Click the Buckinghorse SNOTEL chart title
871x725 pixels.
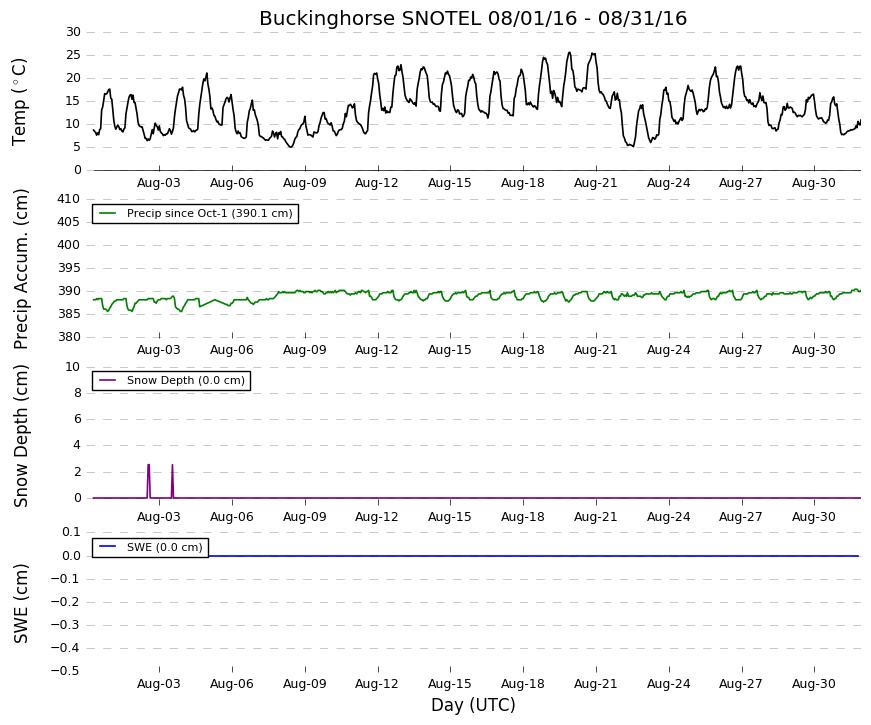[473, 18]
